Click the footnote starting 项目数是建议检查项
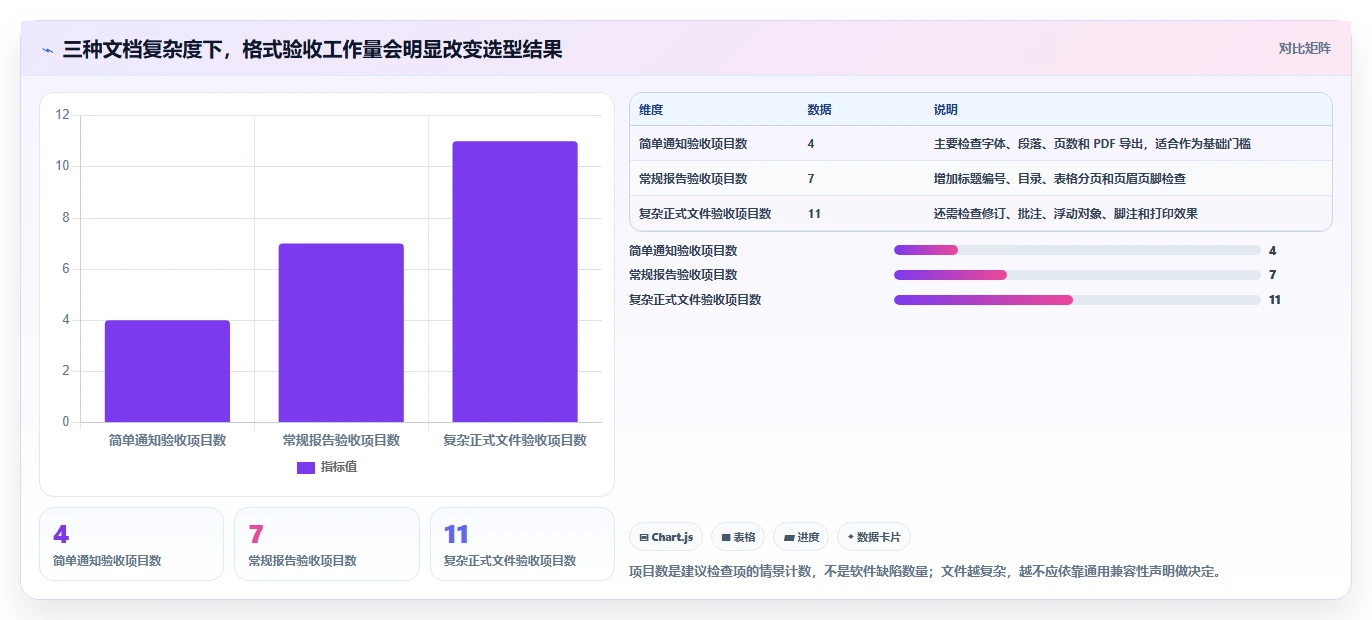 pos(926,572)
